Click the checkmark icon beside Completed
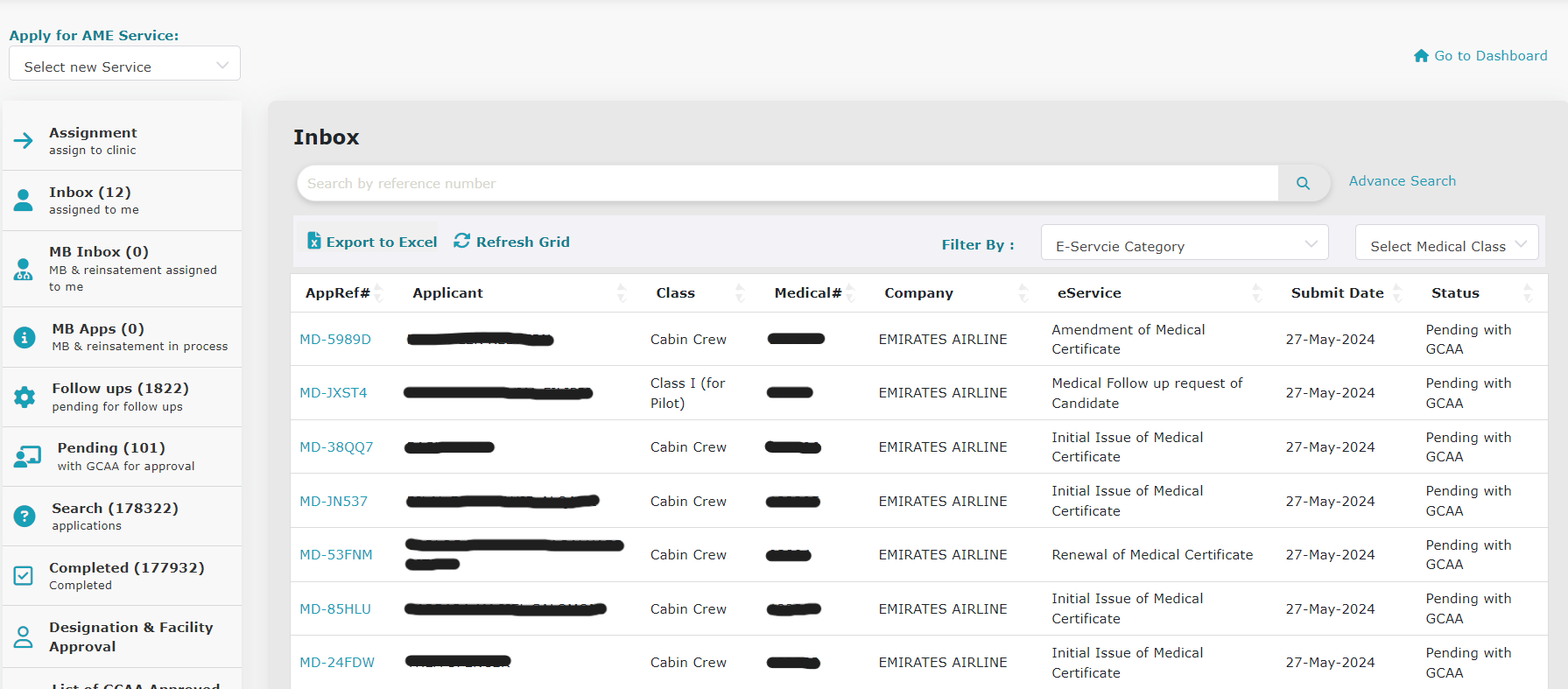 (24, 575)
